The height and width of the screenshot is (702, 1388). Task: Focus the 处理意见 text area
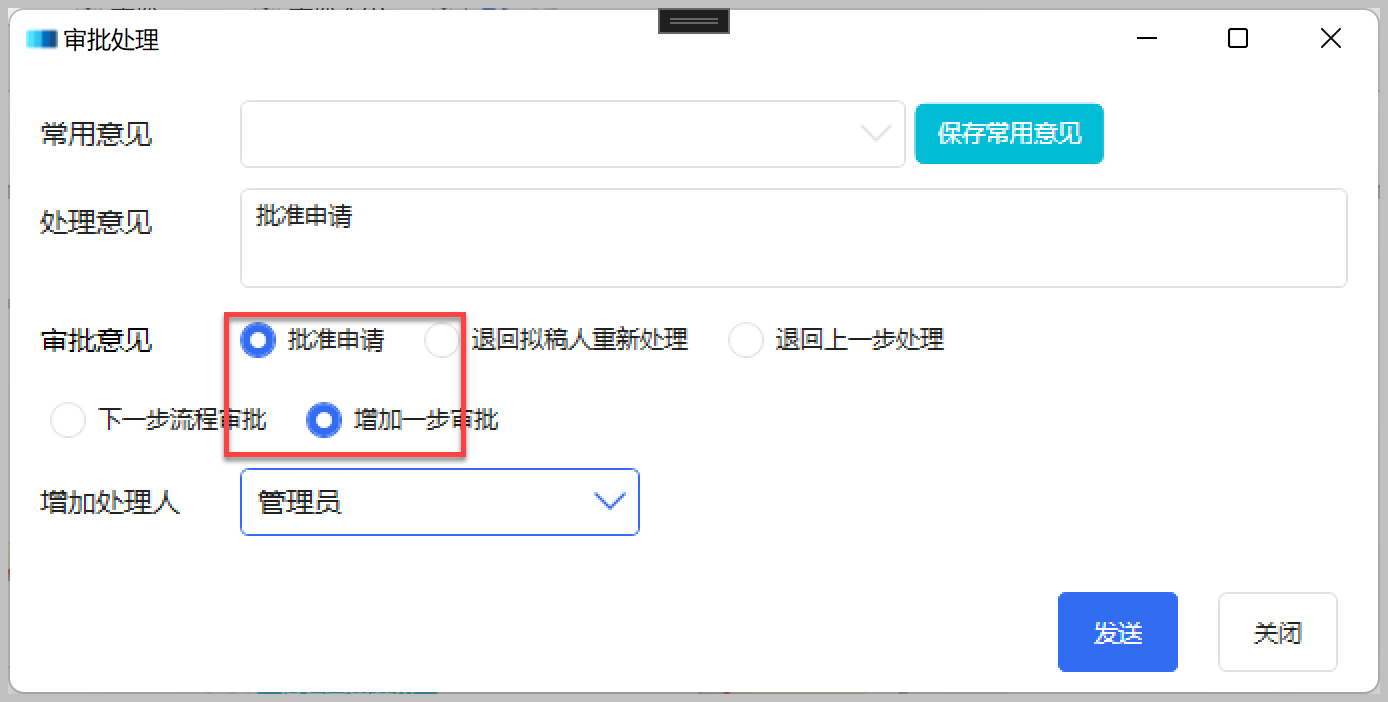click(794, 238)
